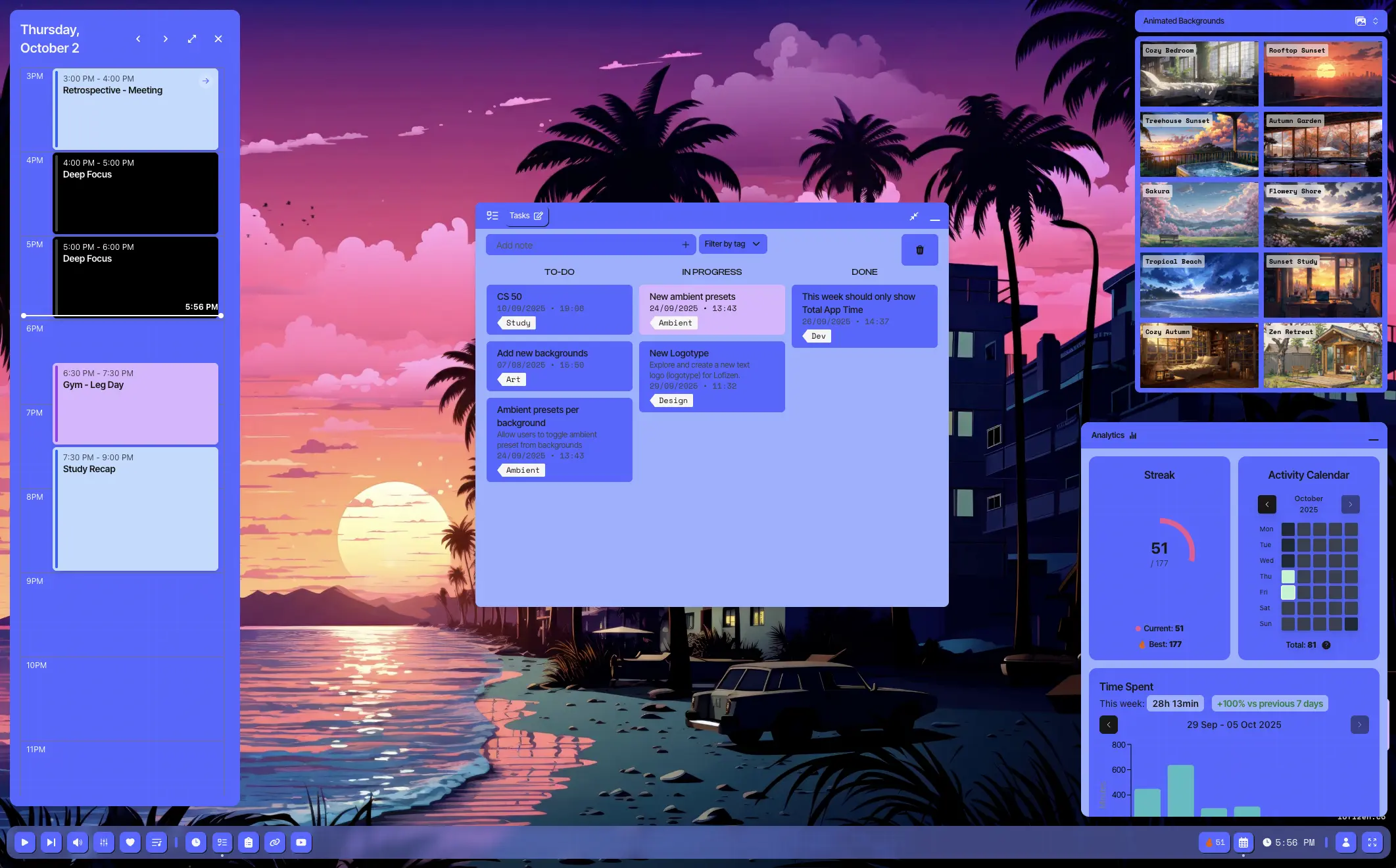Open the music playlist queue icon
1396x868 pixels.
coord(156,842)
